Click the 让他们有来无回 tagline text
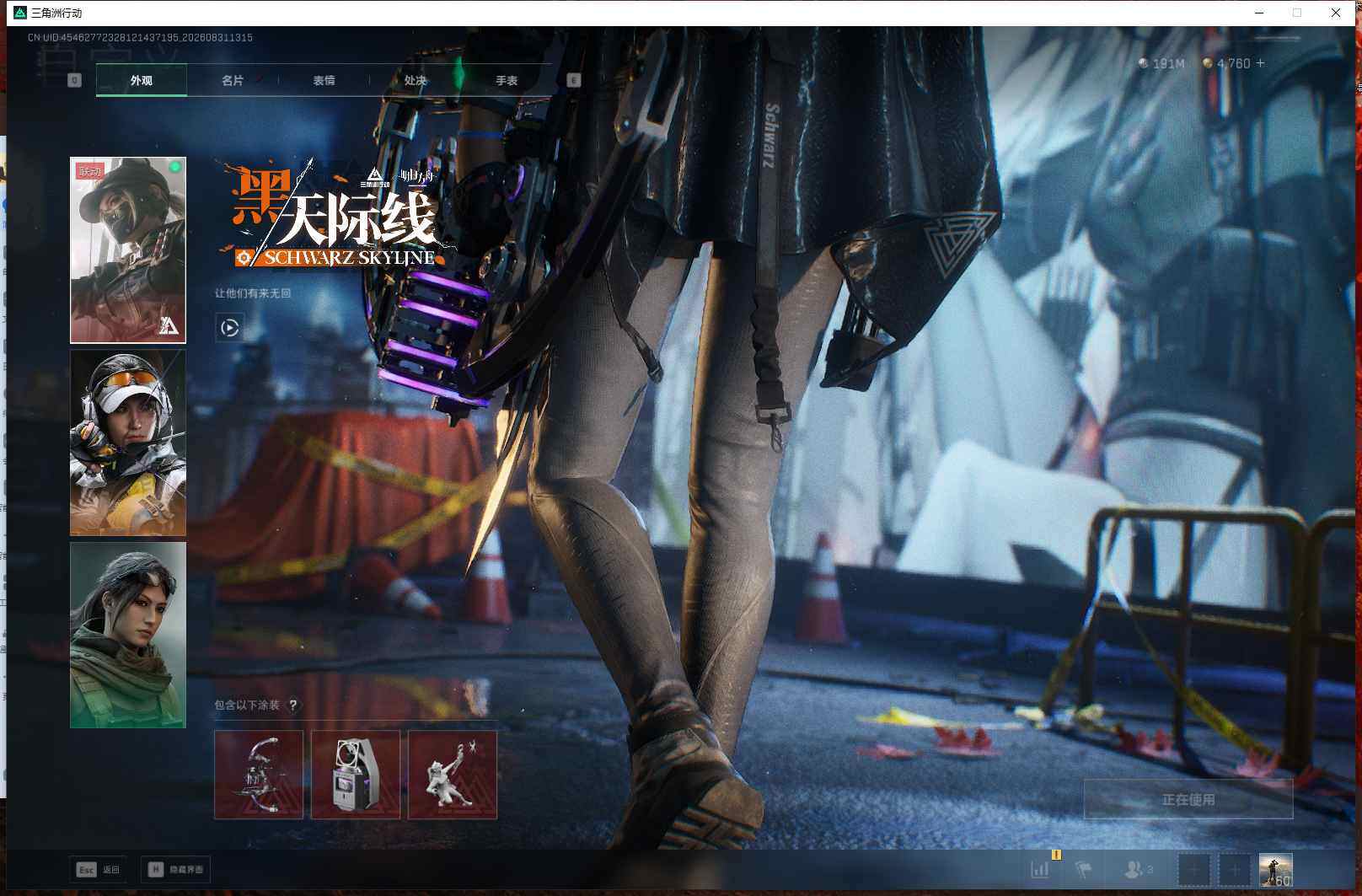The height and width of the screenshot is (896, 1362). 253,293
